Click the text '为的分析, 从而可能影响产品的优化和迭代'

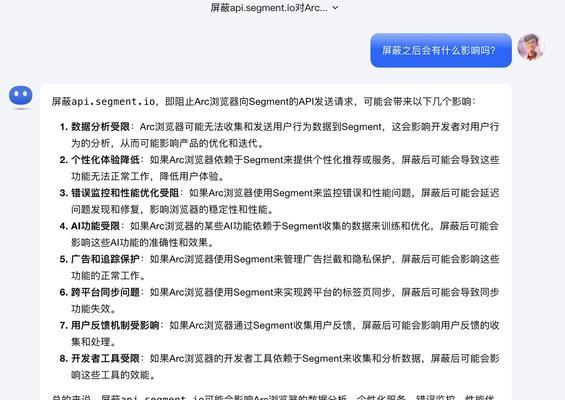(168, 143)
